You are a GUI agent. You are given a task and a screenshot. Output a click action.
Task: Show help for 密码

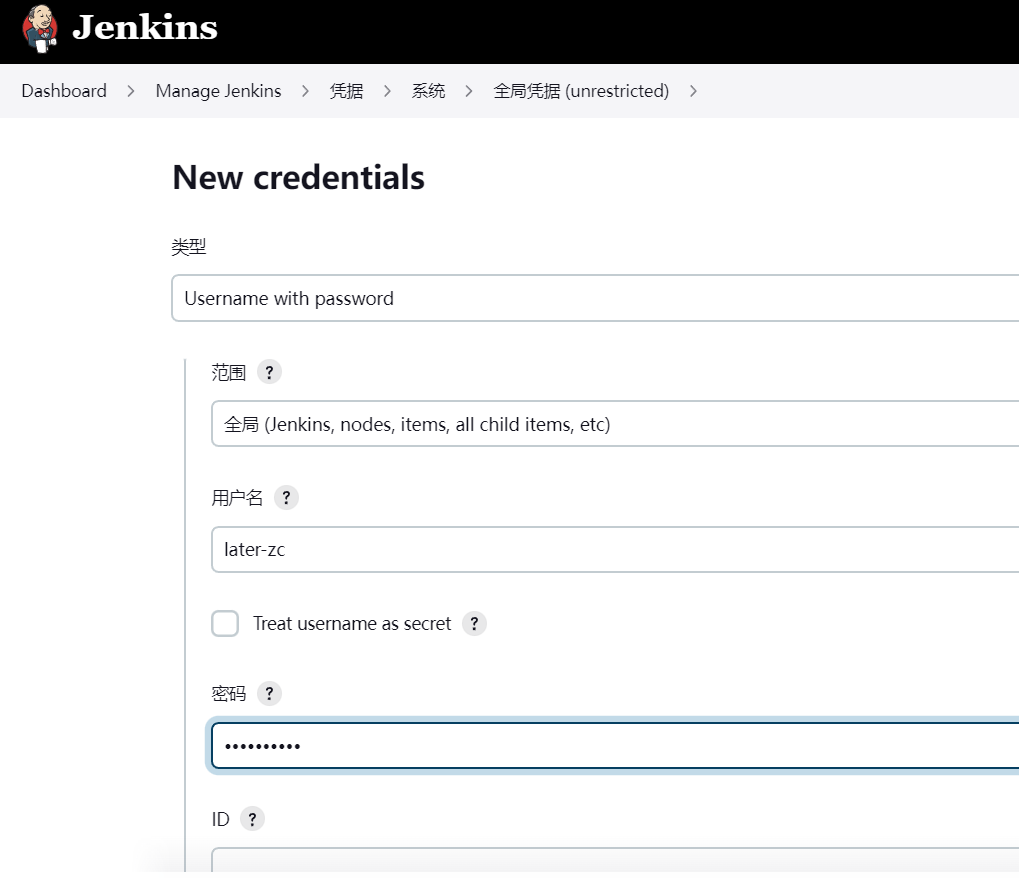click(x=269, y=693)
